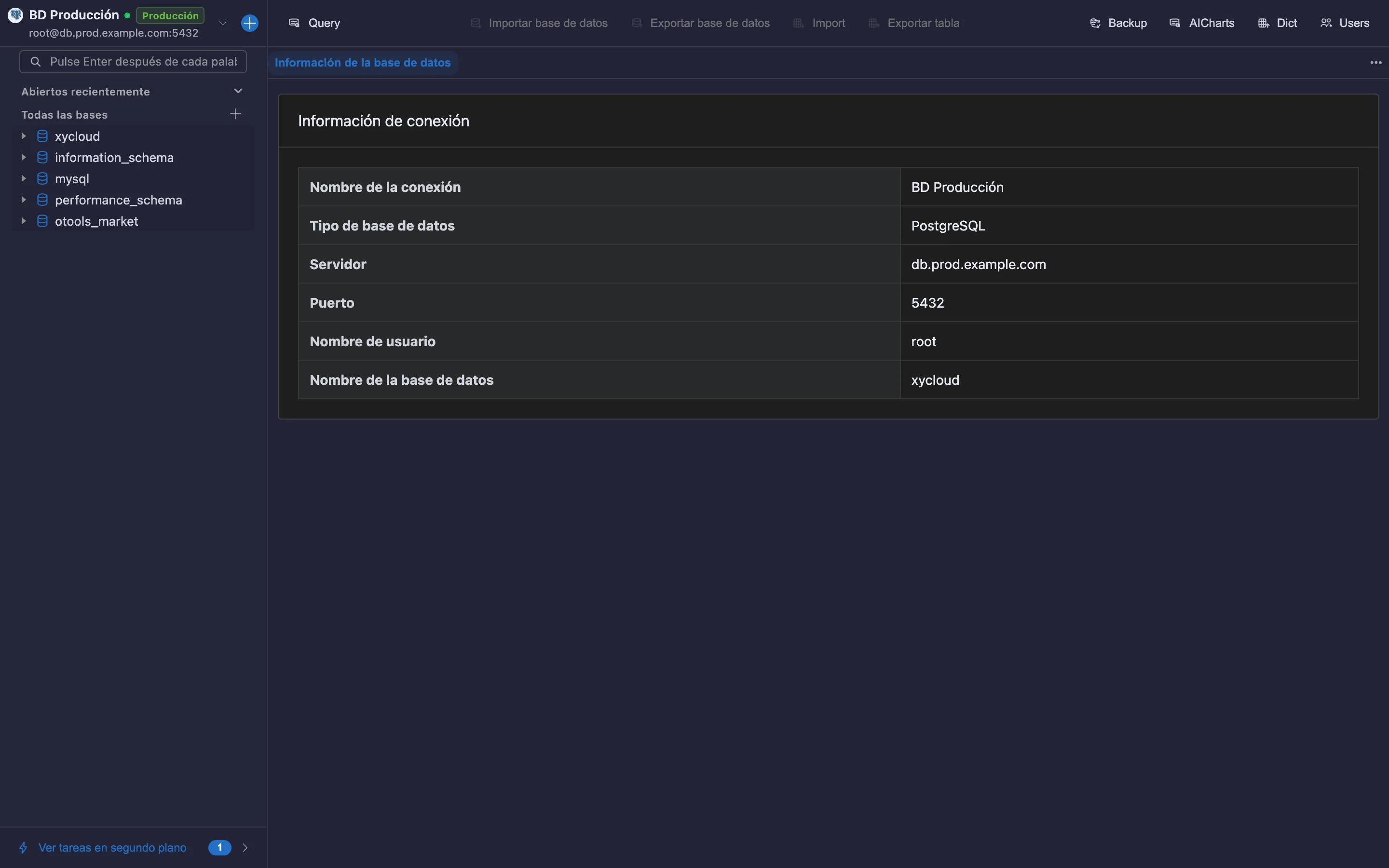Open the three-dot tab options menu
The height and width of the screenshot is (868, 1389).
[x=1376, y=63]
